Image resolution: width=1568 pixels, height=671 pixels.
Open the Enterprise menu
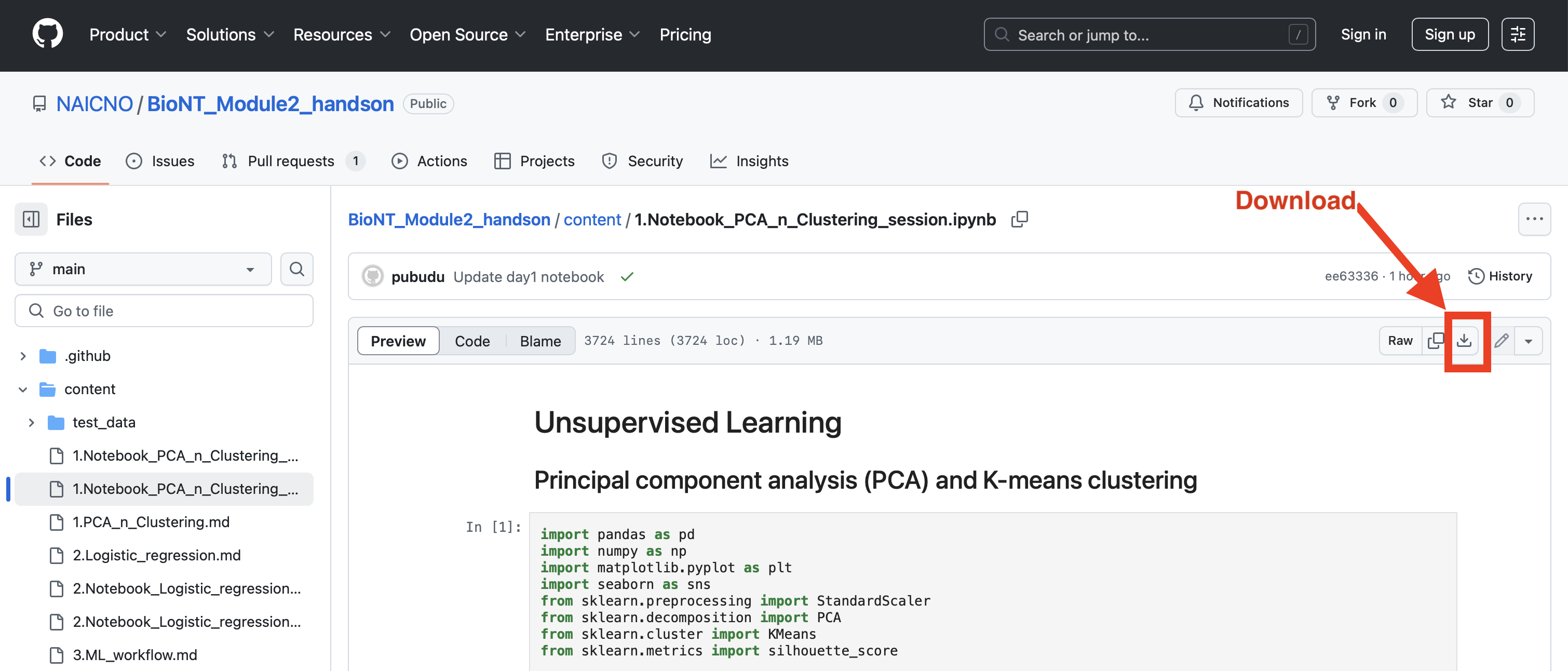(x=592, y=35)
